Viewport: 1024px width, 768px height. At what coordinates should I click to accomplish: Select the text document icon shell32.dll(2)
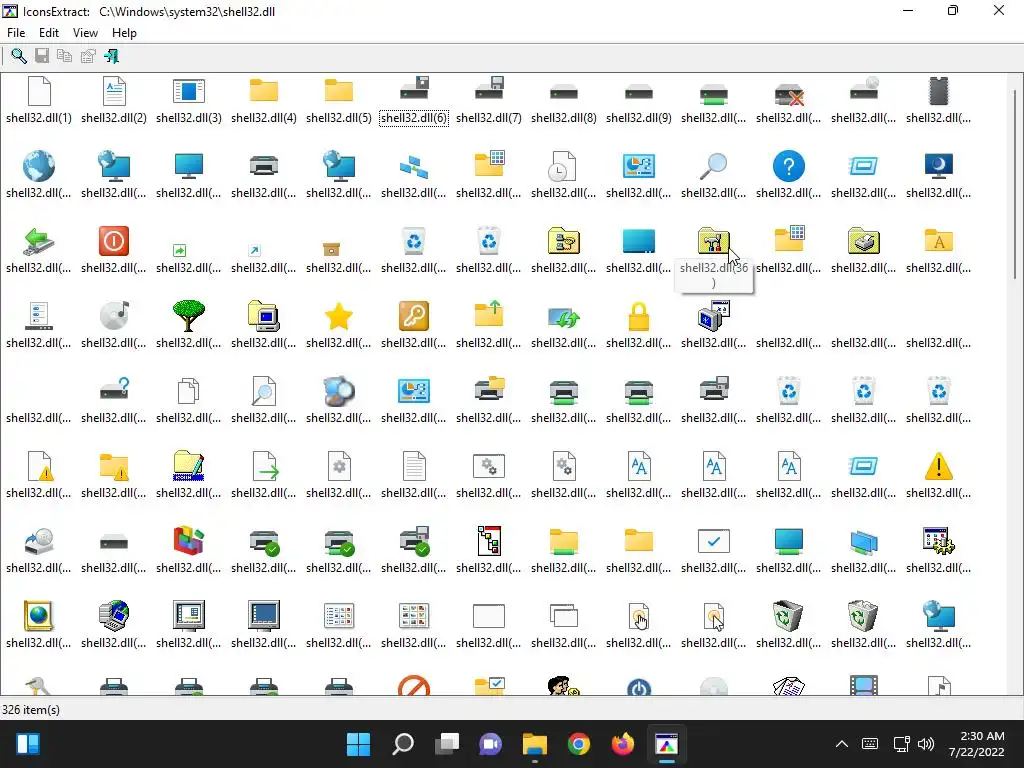click(114, 91)
